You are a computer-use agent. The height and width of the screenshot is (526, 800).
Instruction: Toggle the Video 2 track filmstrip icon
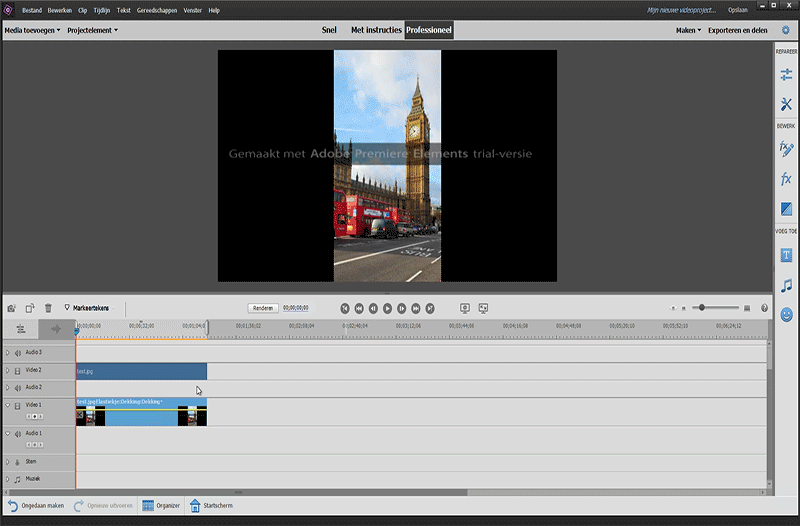(x=18, y=371)
